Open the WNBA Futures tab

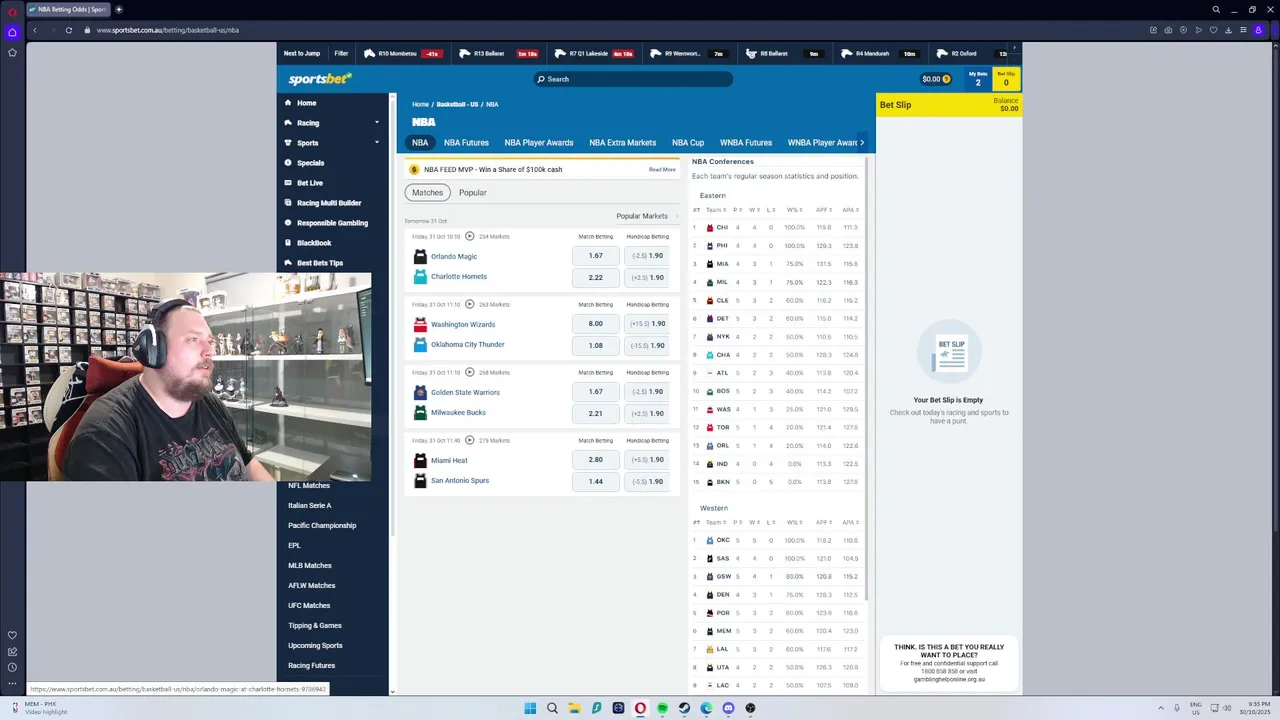(x=746, y=143)
